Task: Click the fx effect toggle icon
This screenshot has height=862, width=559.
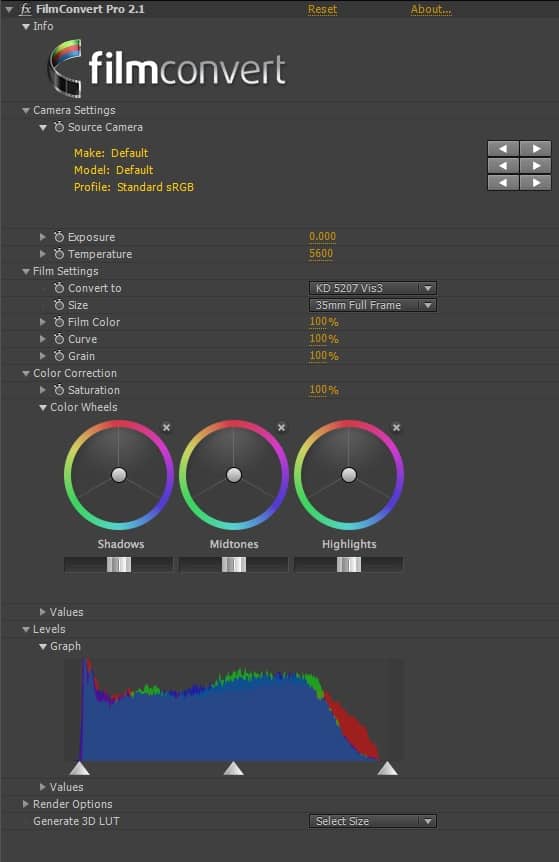Action: (x=25, y=9)
